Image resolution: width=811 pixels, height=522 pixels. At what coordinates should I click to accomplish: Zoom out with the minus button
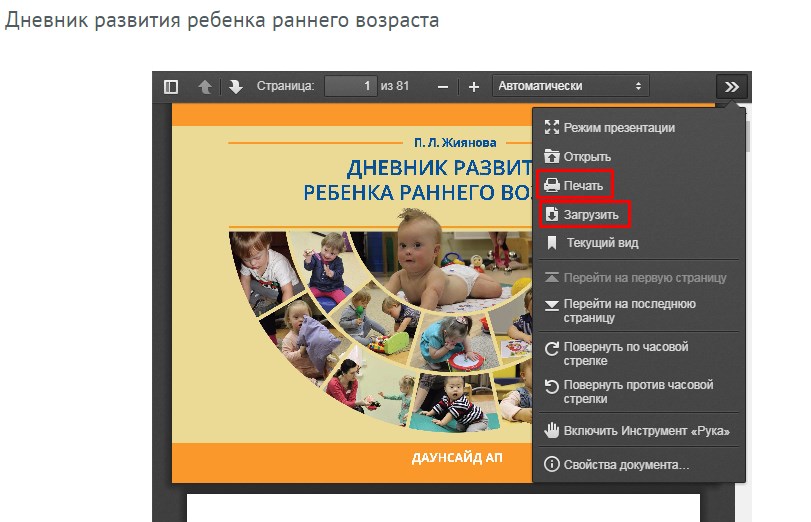pyautogui.click(x=443, y=87)
